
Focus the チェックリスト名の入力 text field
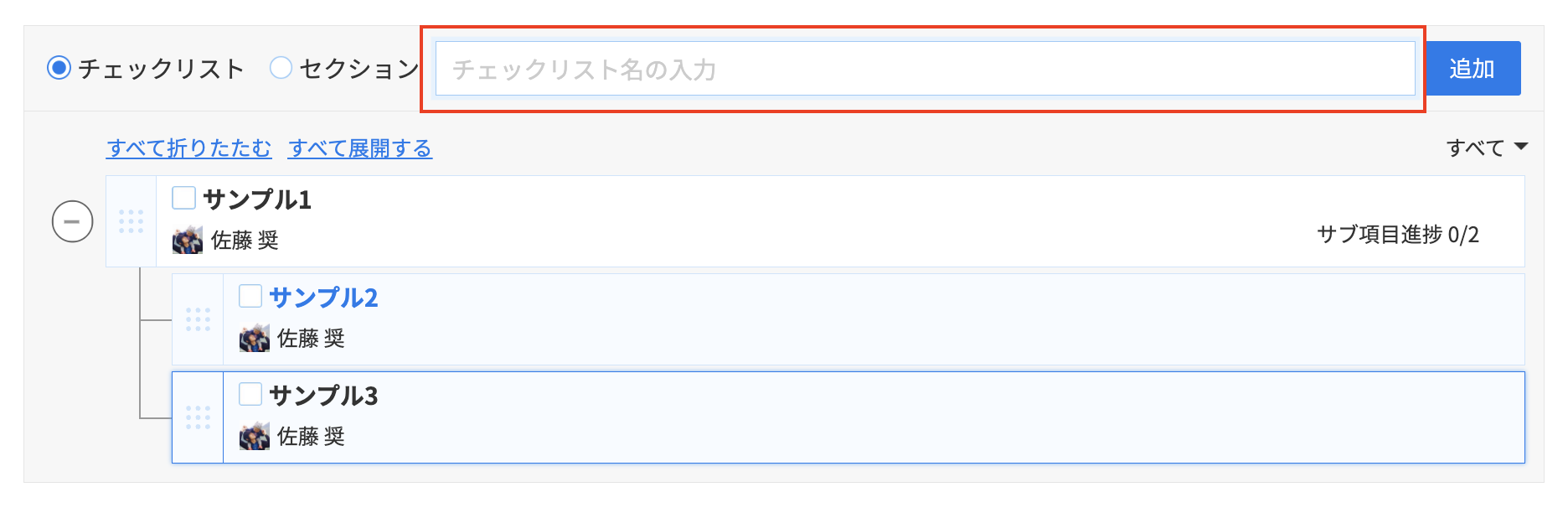[925, 69]
